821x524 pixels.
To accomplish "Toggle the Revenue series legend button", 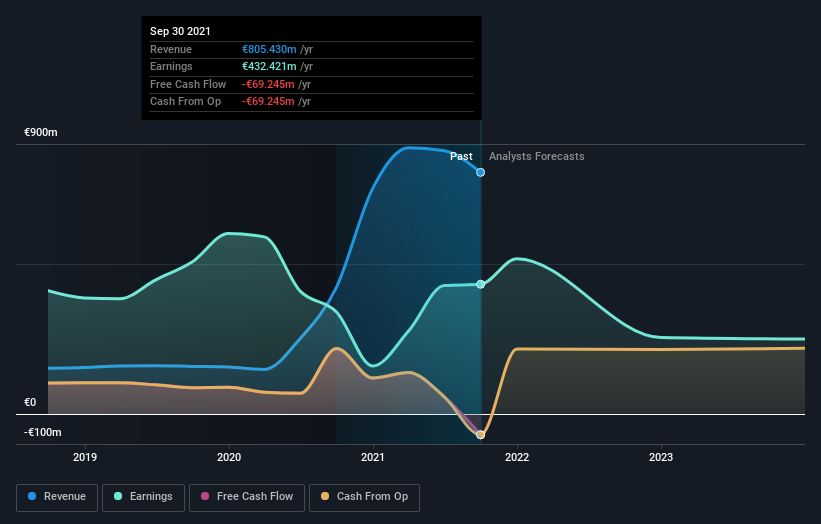I will 57,497.
